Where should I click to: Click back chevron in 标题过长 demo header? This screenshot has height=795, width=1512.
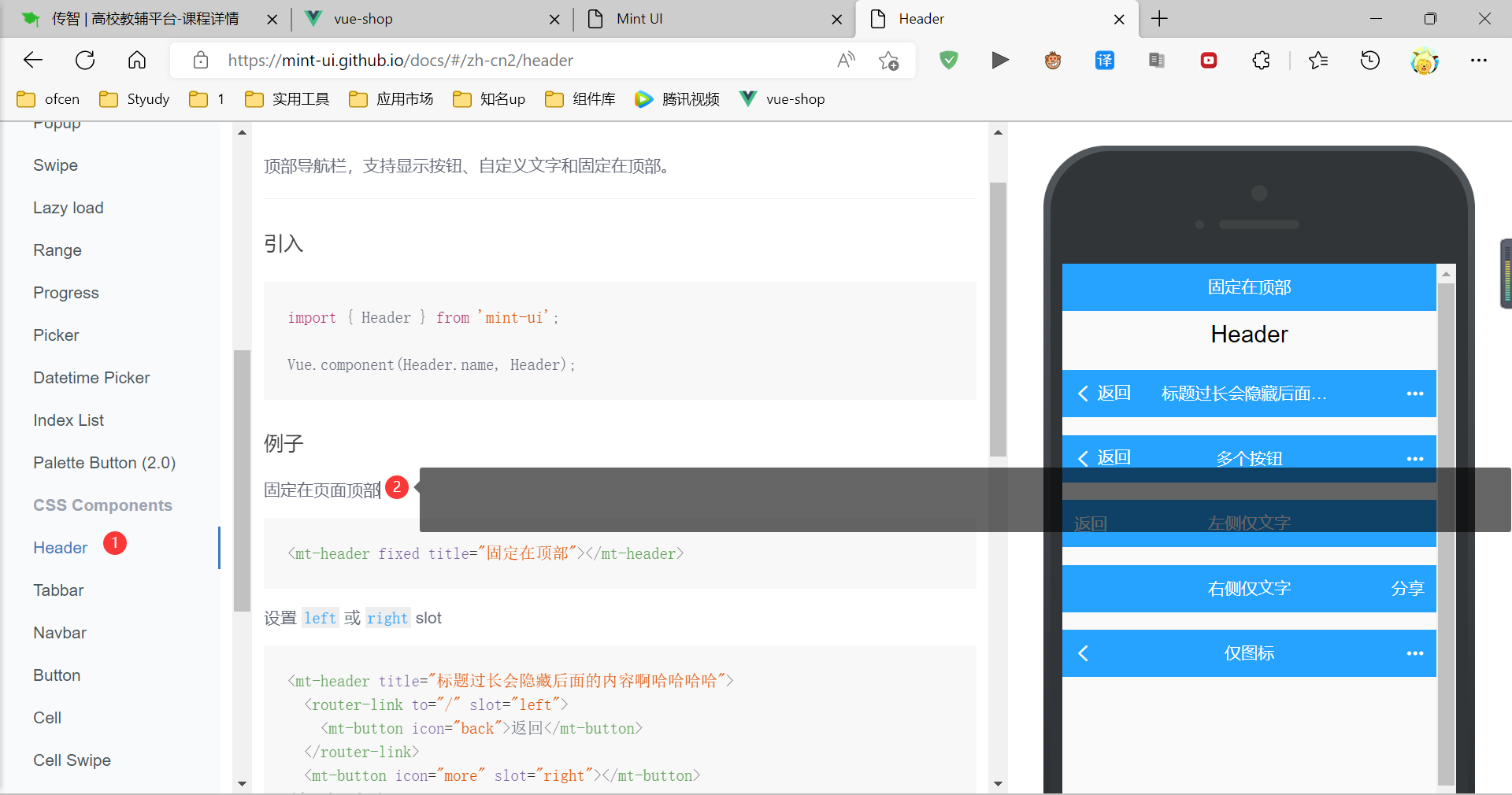(x=1084, y=394)
